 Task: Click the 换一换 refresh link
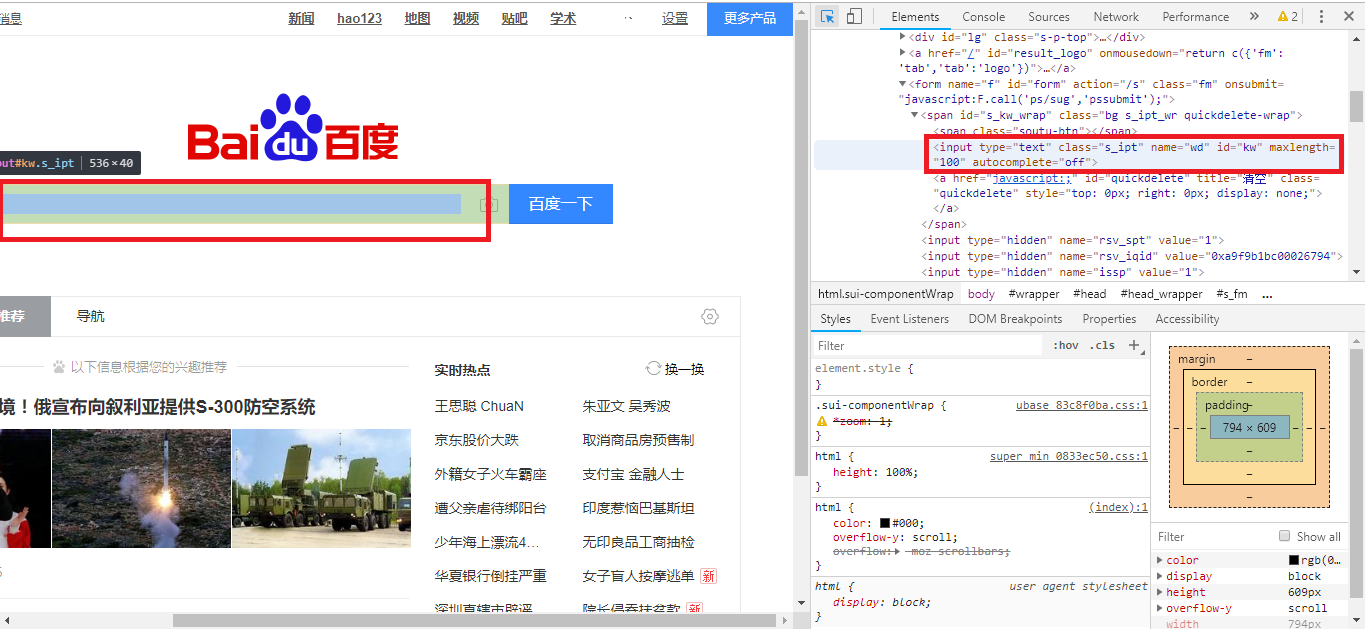tap(685, 369)
